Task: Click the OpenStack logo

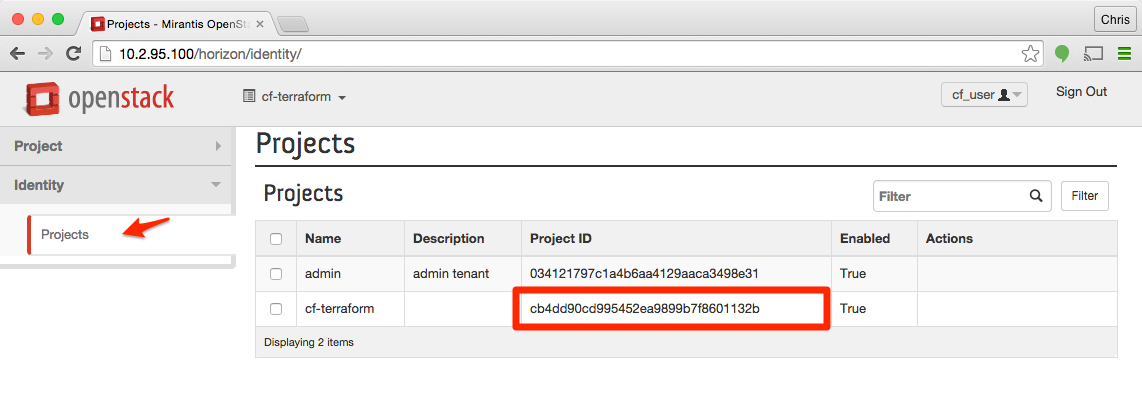Action: (100, 99)
